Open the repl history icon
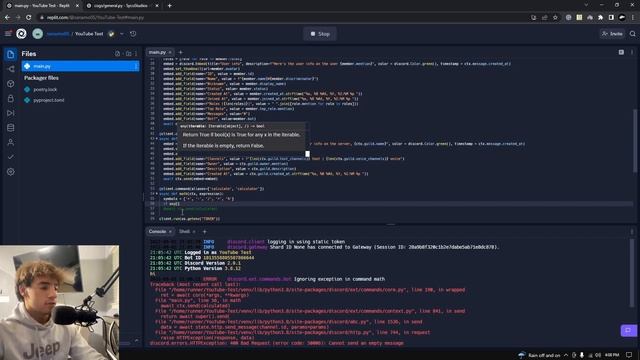The height and width of the screenshot is (360, 640). (x=133, y=34)
